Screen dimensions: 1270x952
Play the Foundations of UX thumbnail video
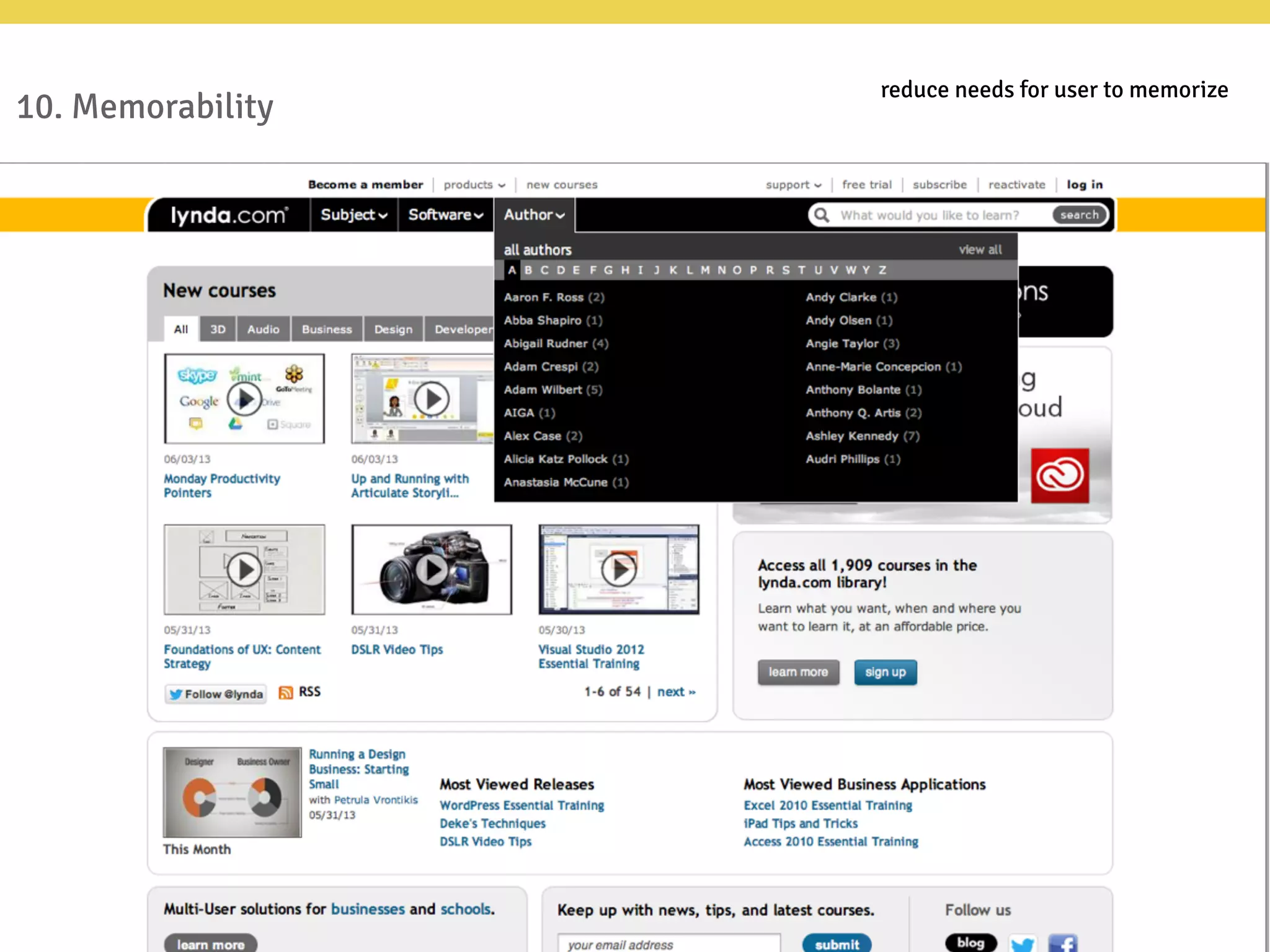244,570
